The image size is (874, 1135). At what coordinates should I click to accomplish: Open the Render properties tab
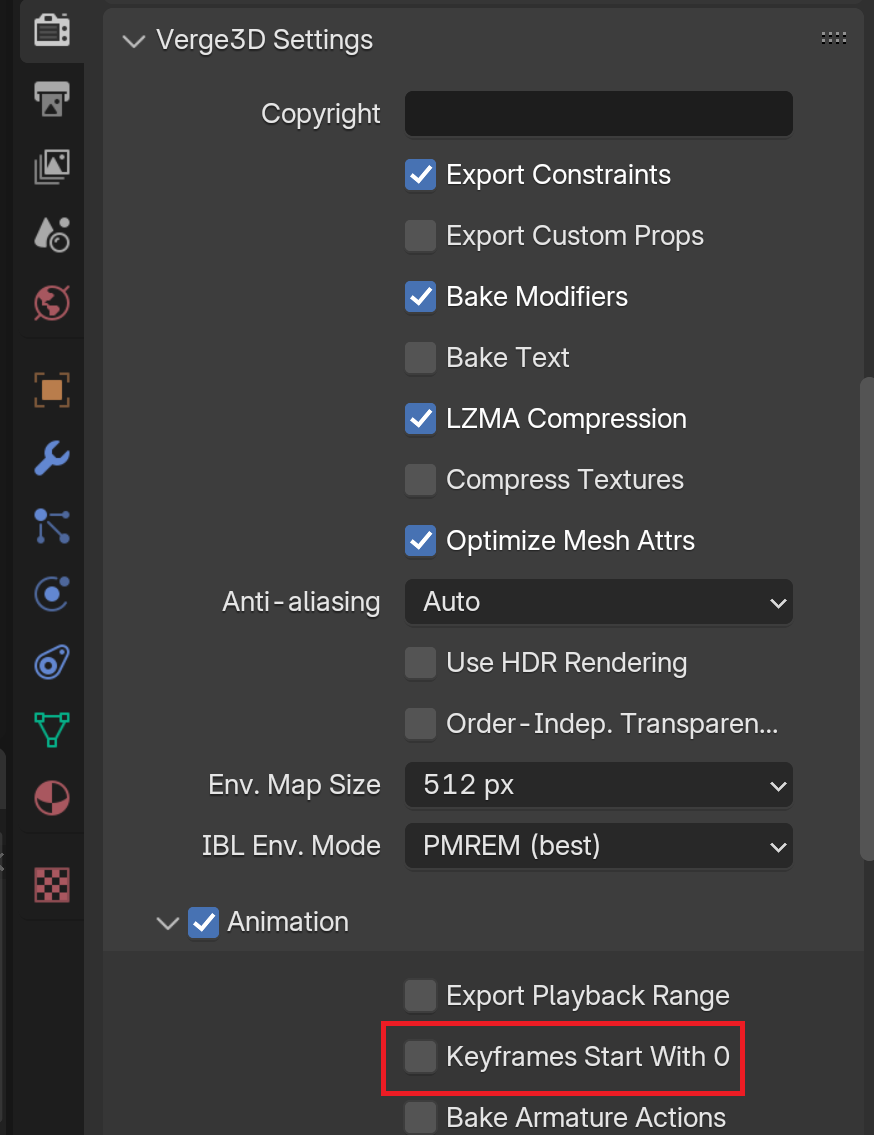pyautogui.click(x=52, y=30)
